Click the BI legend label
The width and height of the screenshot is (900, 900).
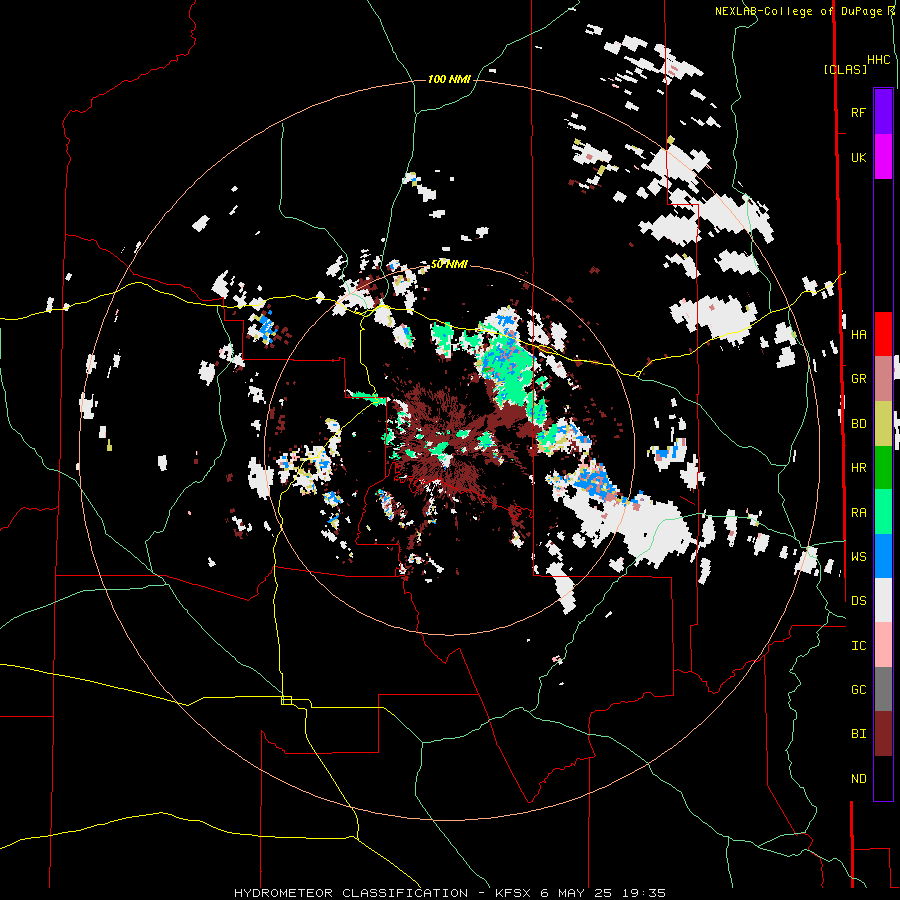click(x=858, y=734)
